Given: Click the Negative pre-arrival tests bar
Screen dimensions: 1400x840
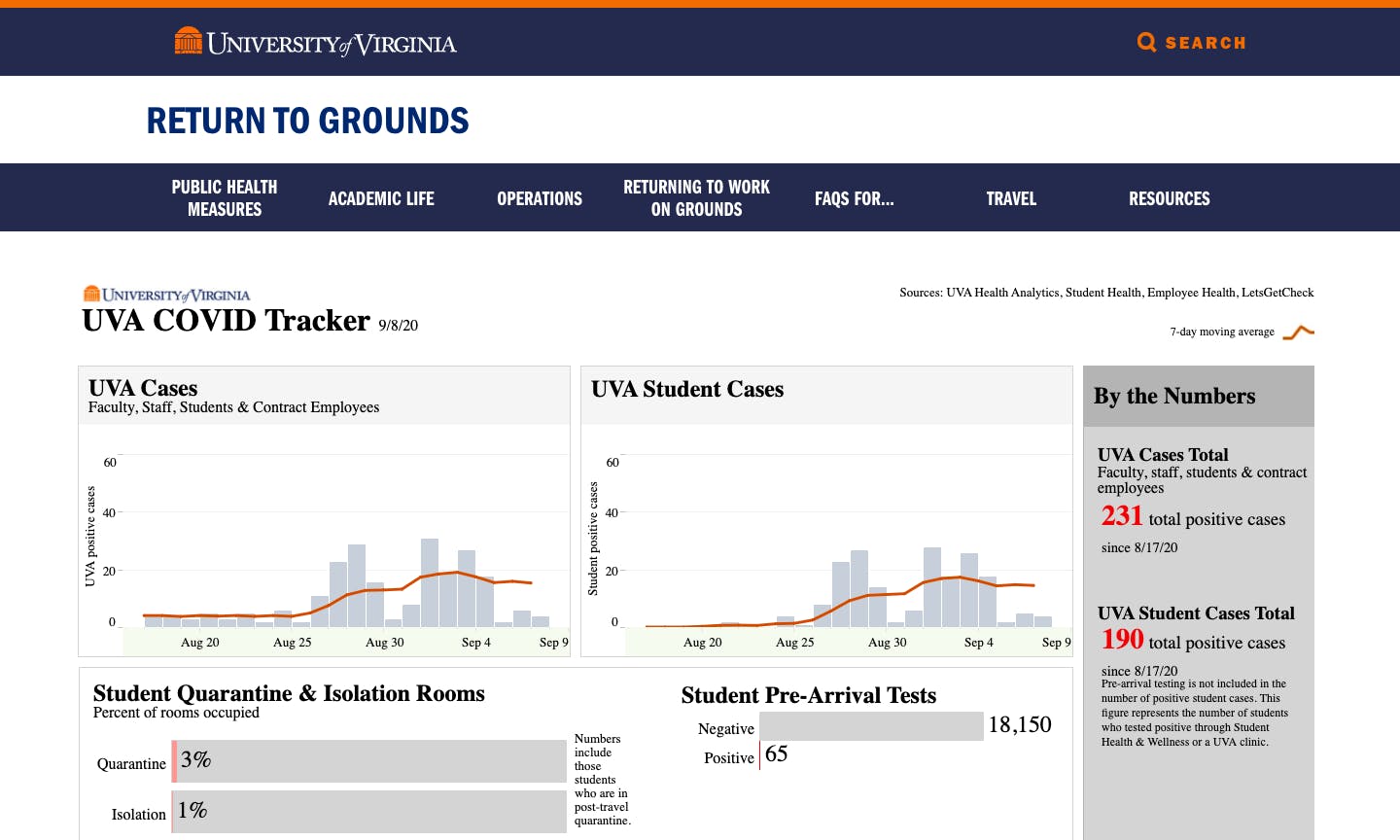Looking at the screenshot, I should [870, 725].
